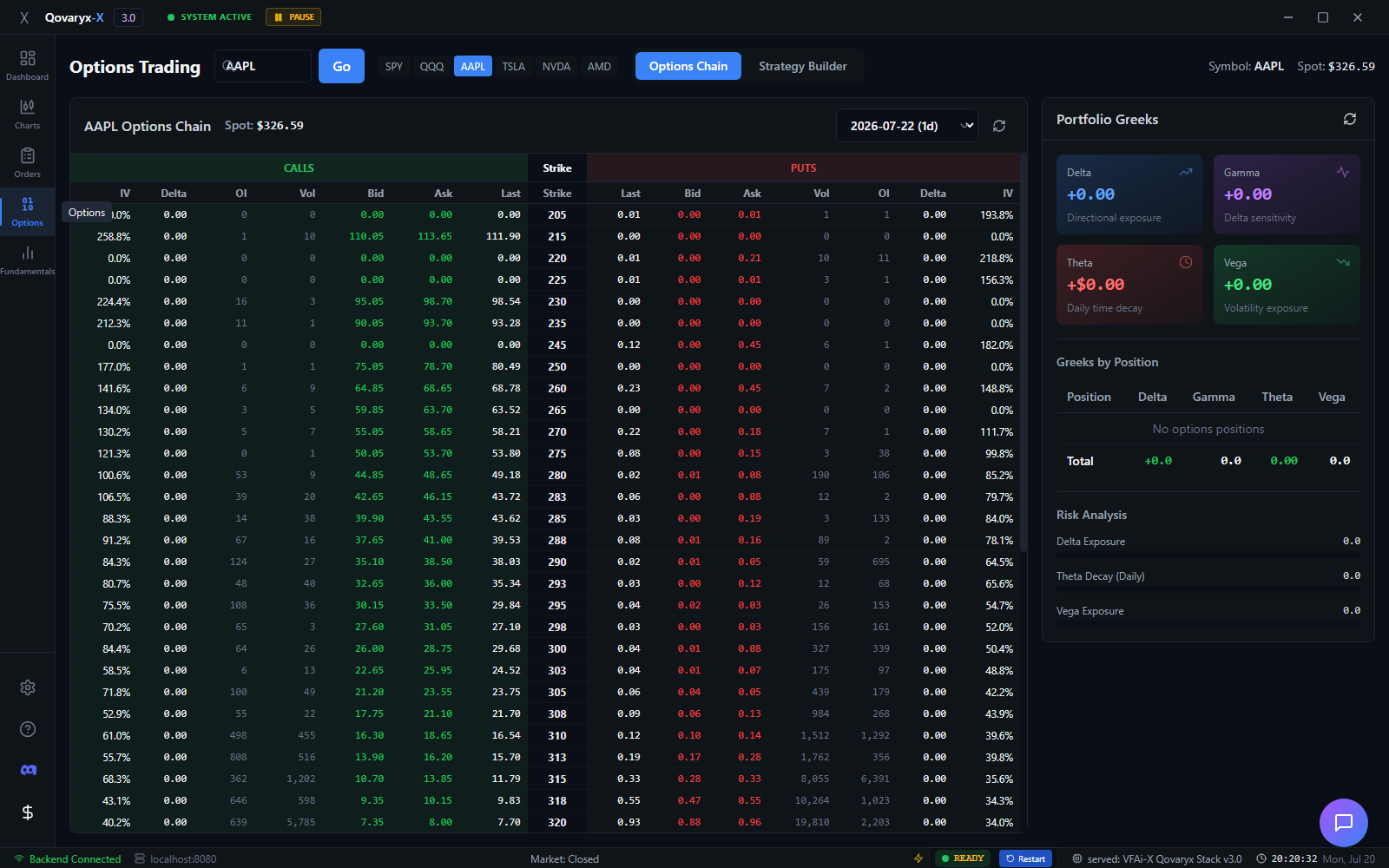Image resolution: width=1389 pixels, height=868 pixels.
Task: Click call bid 110.05 at strike 215
Action: tap(365, 236)
